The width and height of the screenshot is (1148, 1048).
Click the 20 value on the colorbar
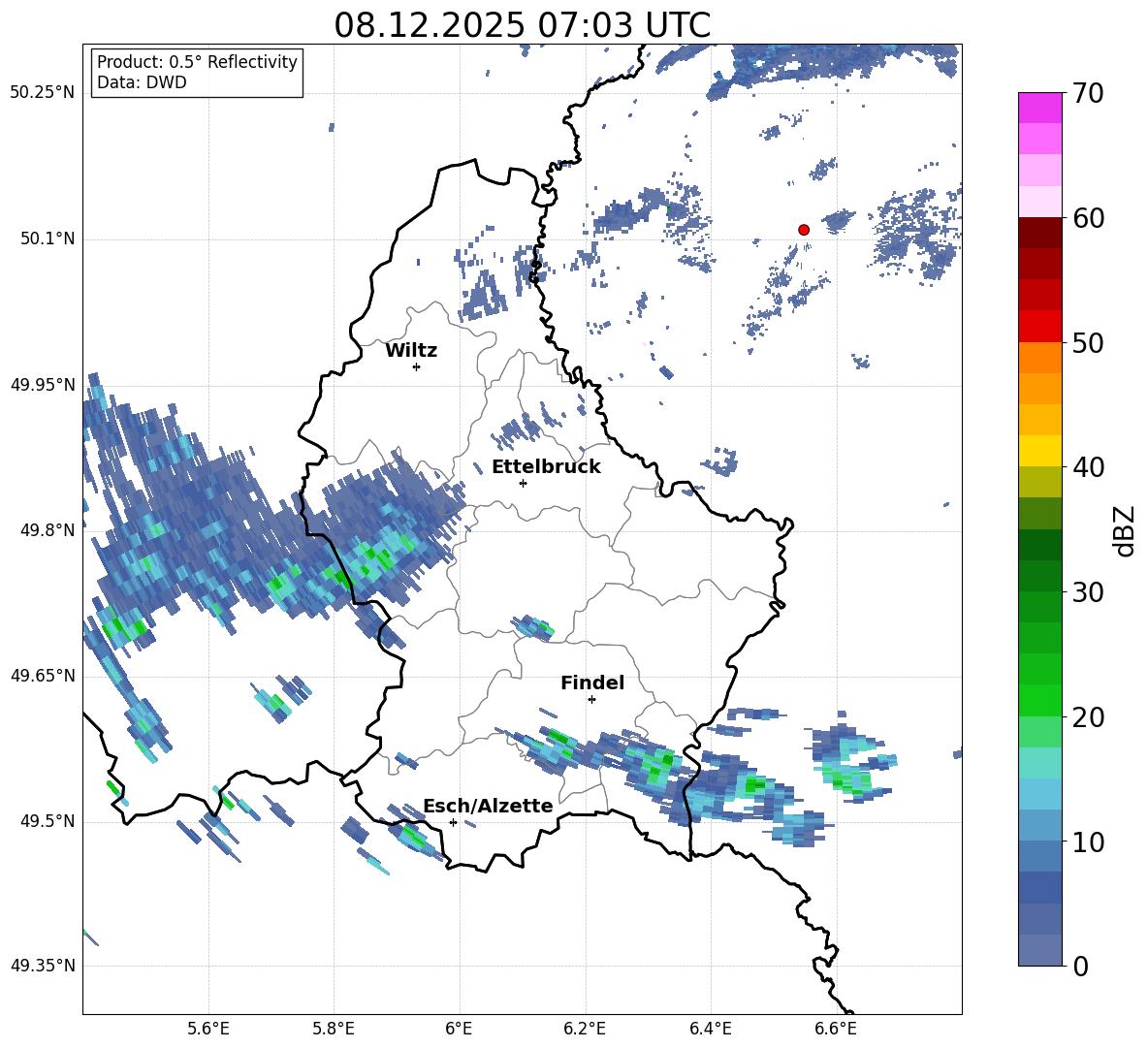(x=1088, y=716)
